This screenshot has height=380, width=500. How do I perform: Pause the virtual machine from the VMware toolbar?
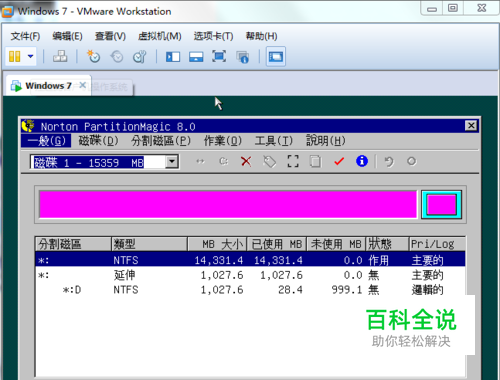[x=15, y=56]
